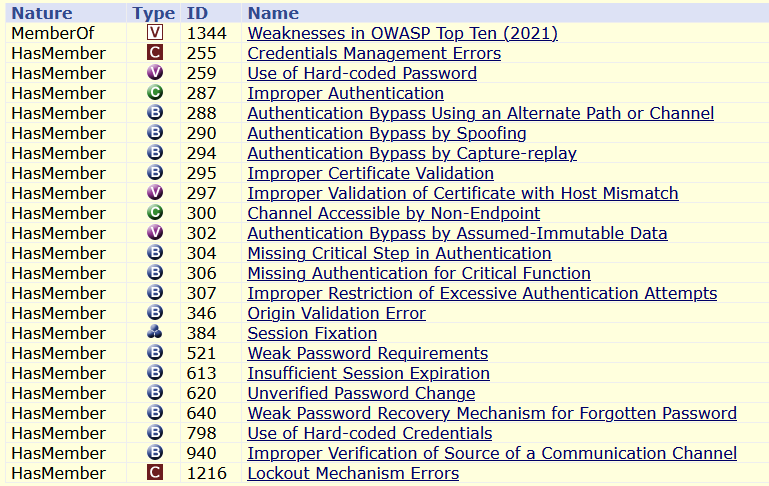Open Authentication Bypass by Capture-replay link
The width and height of the screenshot is (769, 486).
pyautogui.click(x=412, y=153)
